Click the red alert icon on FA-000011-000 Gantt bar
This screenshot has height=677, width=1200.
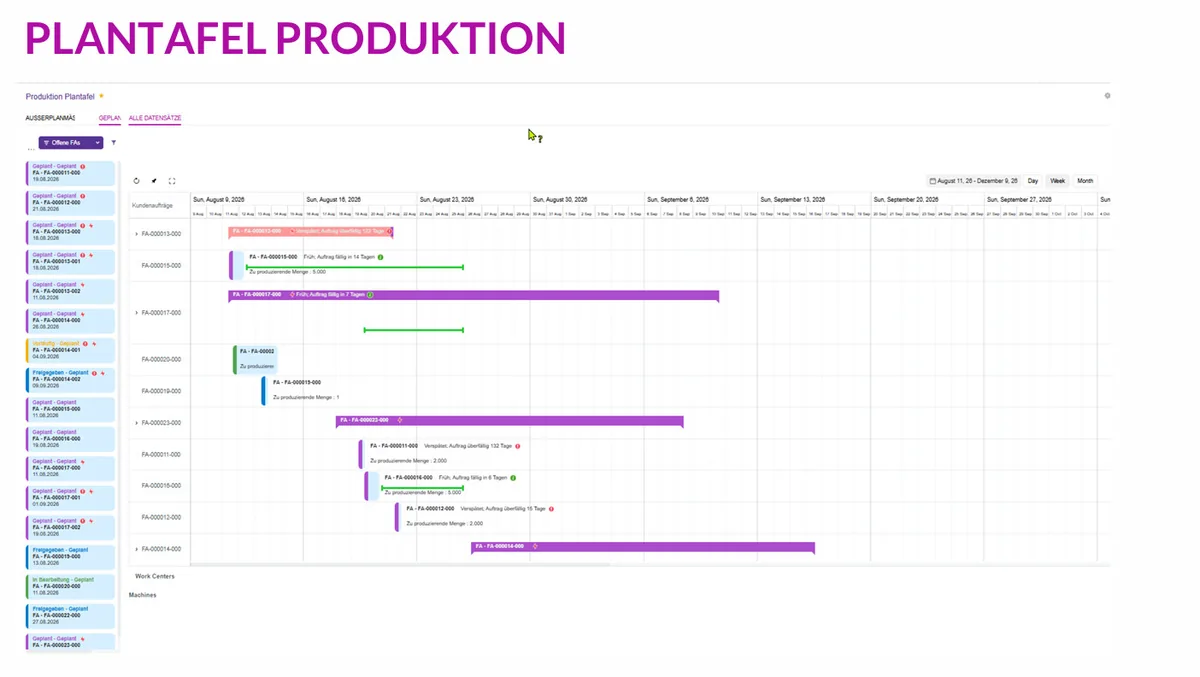(x=517, y=446)
